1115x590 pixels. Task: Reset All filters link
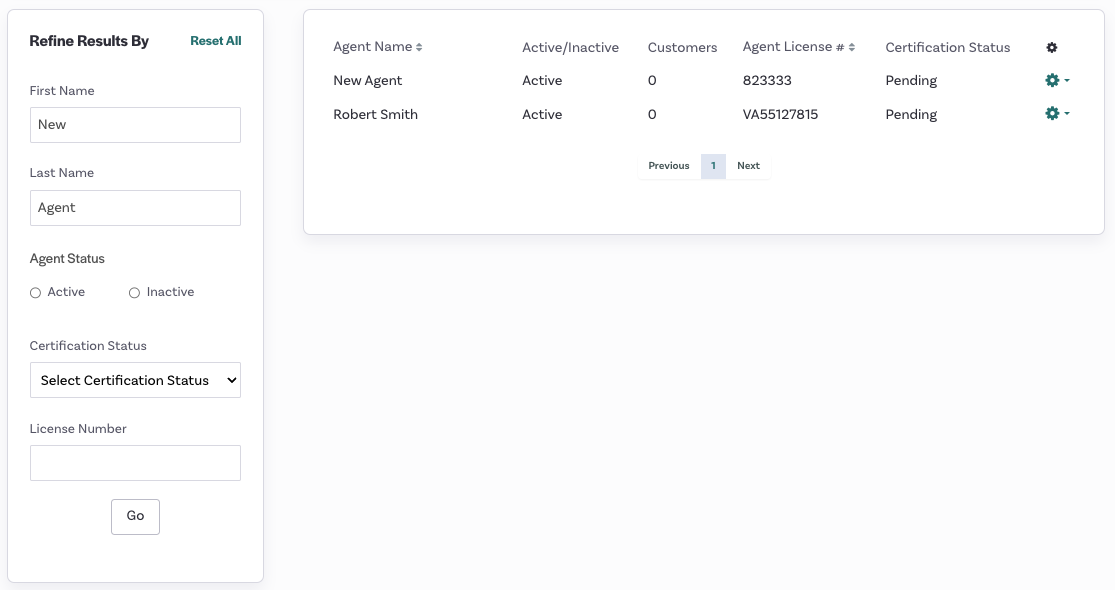click(x=215, y=41)
